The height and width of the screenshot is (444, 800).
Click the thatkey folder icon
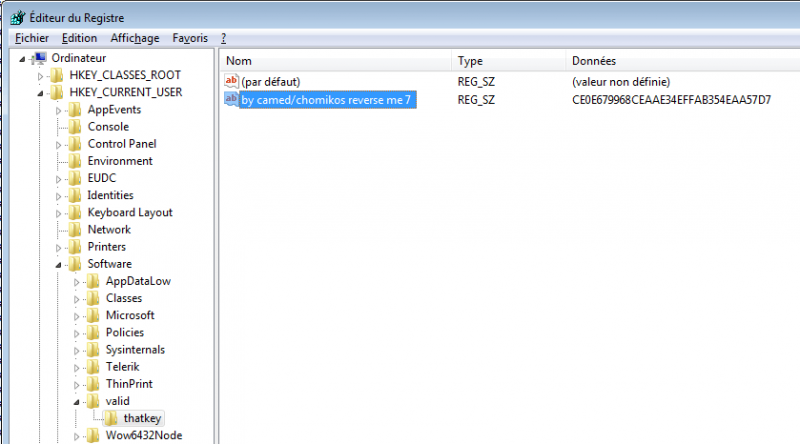[x=111, y=418]
